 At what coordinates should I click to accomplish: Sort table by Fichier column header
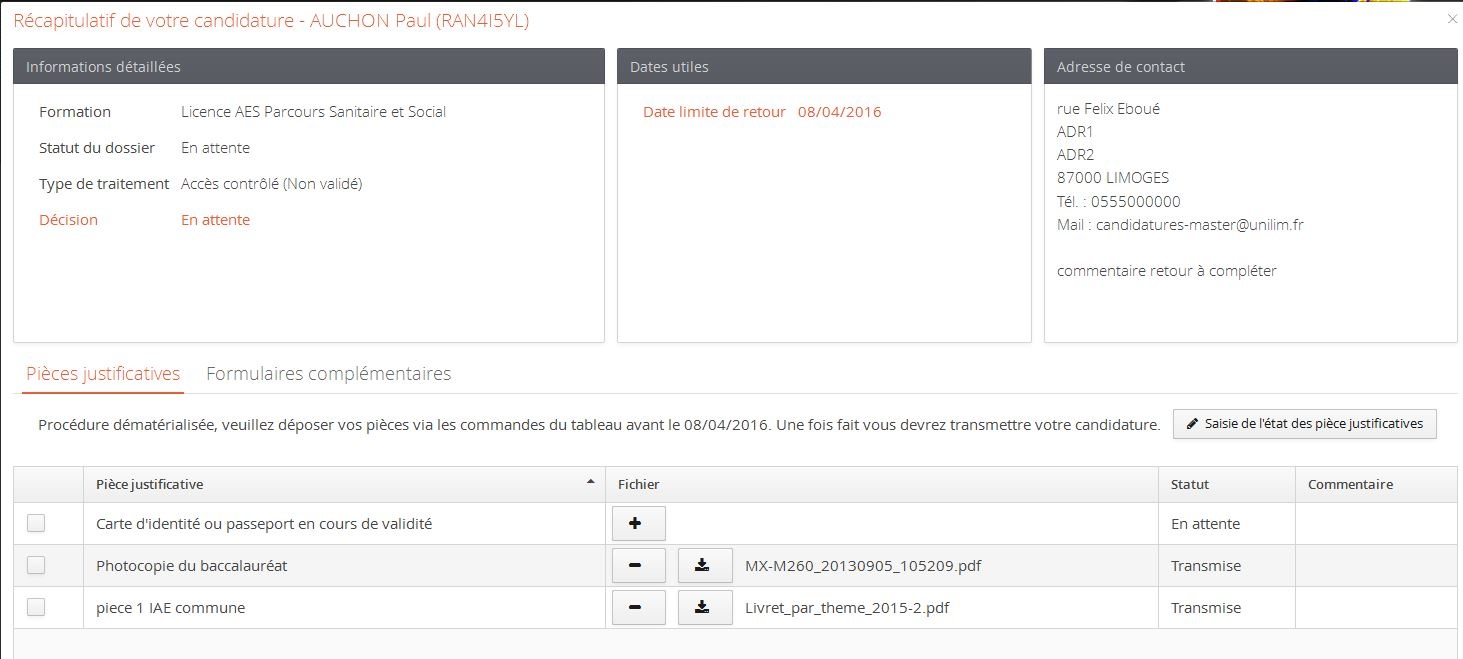click(639, 485)
